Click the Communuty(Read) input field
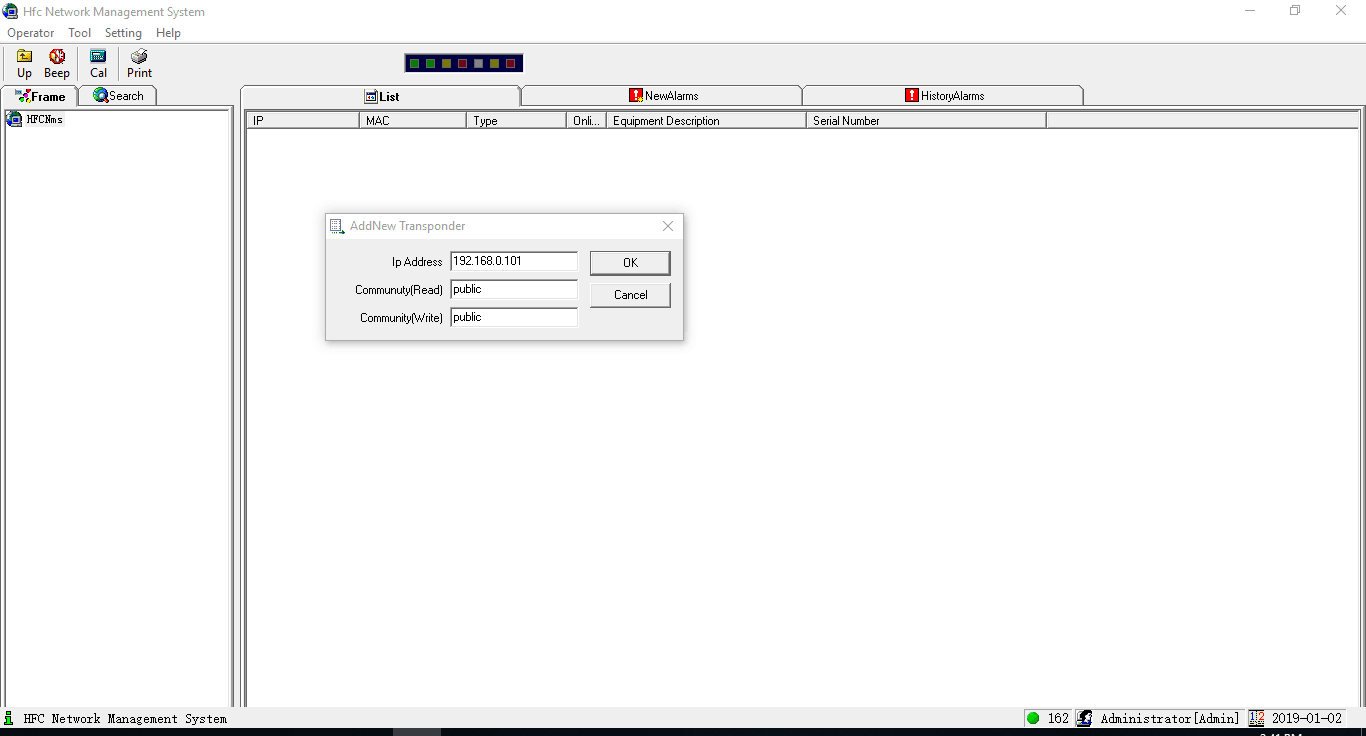This screenshot has height=736, width=1366. click(514, 289)
